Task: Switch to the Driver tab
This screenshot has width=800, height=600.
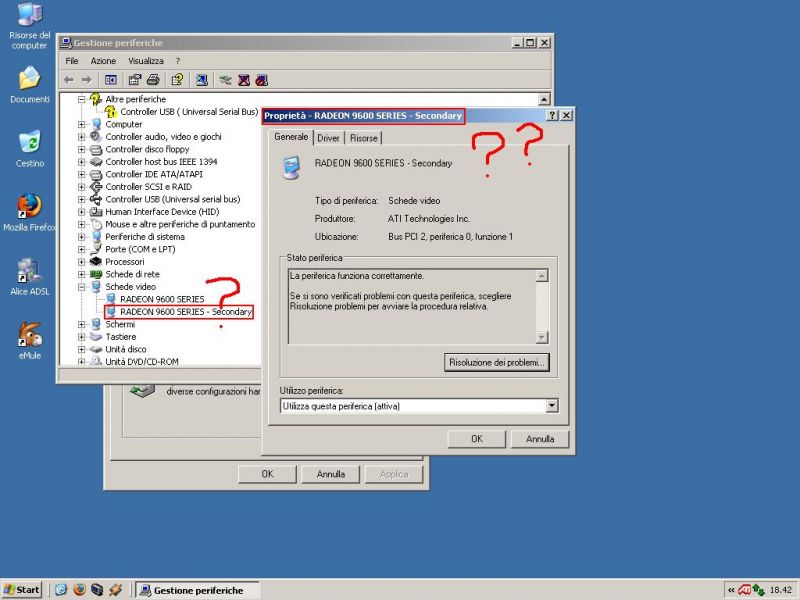Action: (328, 138)
